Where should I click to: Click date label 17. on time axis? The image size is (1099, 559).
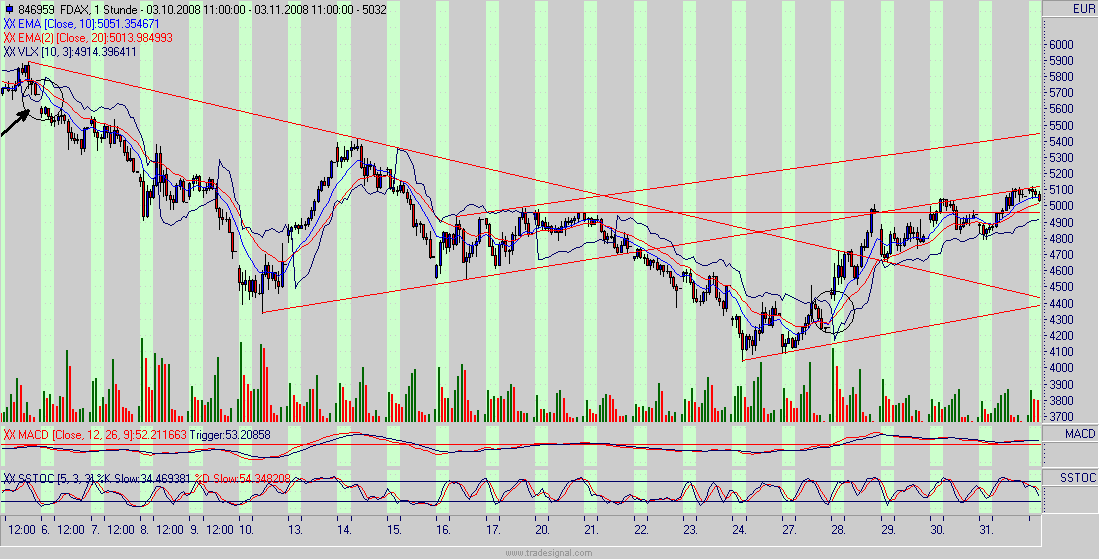(493, 530)
